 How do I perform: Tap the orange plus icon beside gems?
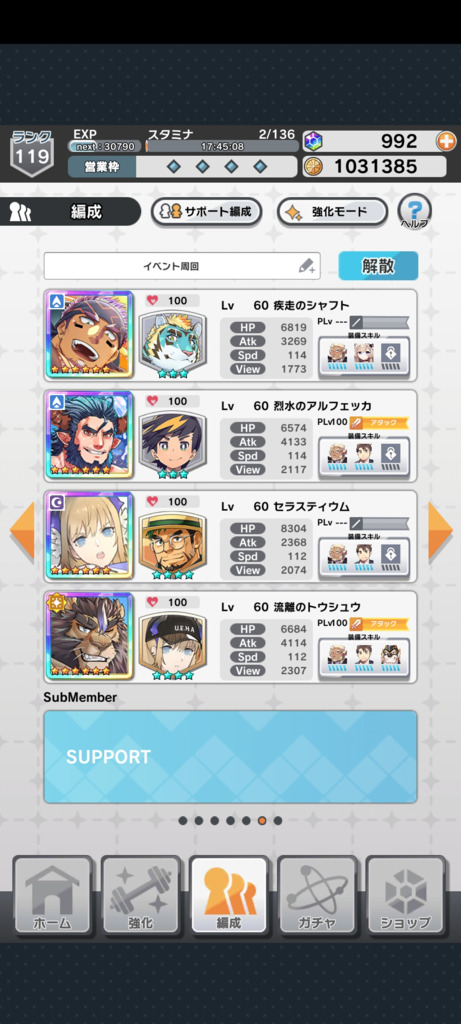(447, 141)
